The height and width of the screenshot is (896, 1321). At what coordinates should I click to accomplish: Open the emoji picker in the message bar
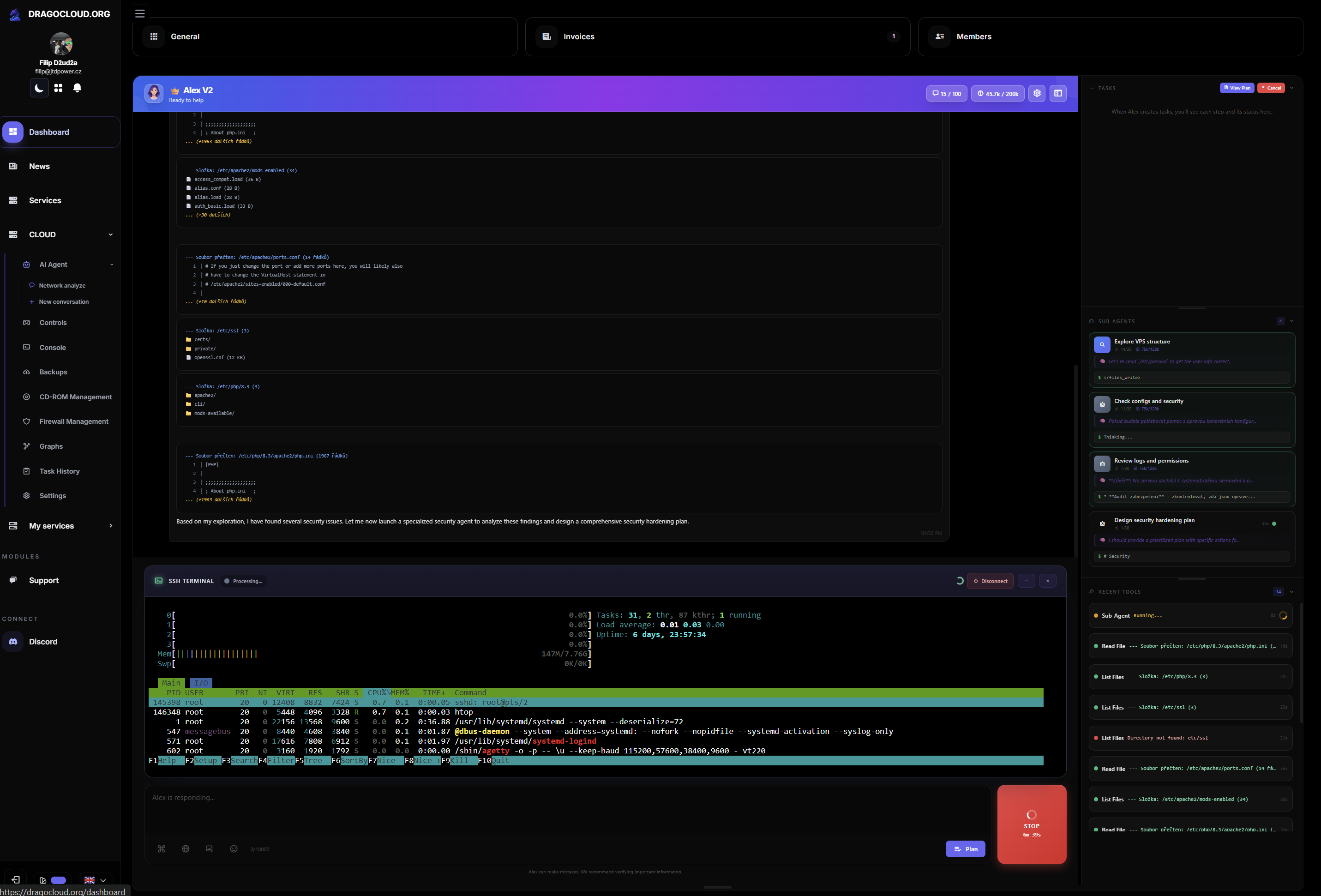233,849
